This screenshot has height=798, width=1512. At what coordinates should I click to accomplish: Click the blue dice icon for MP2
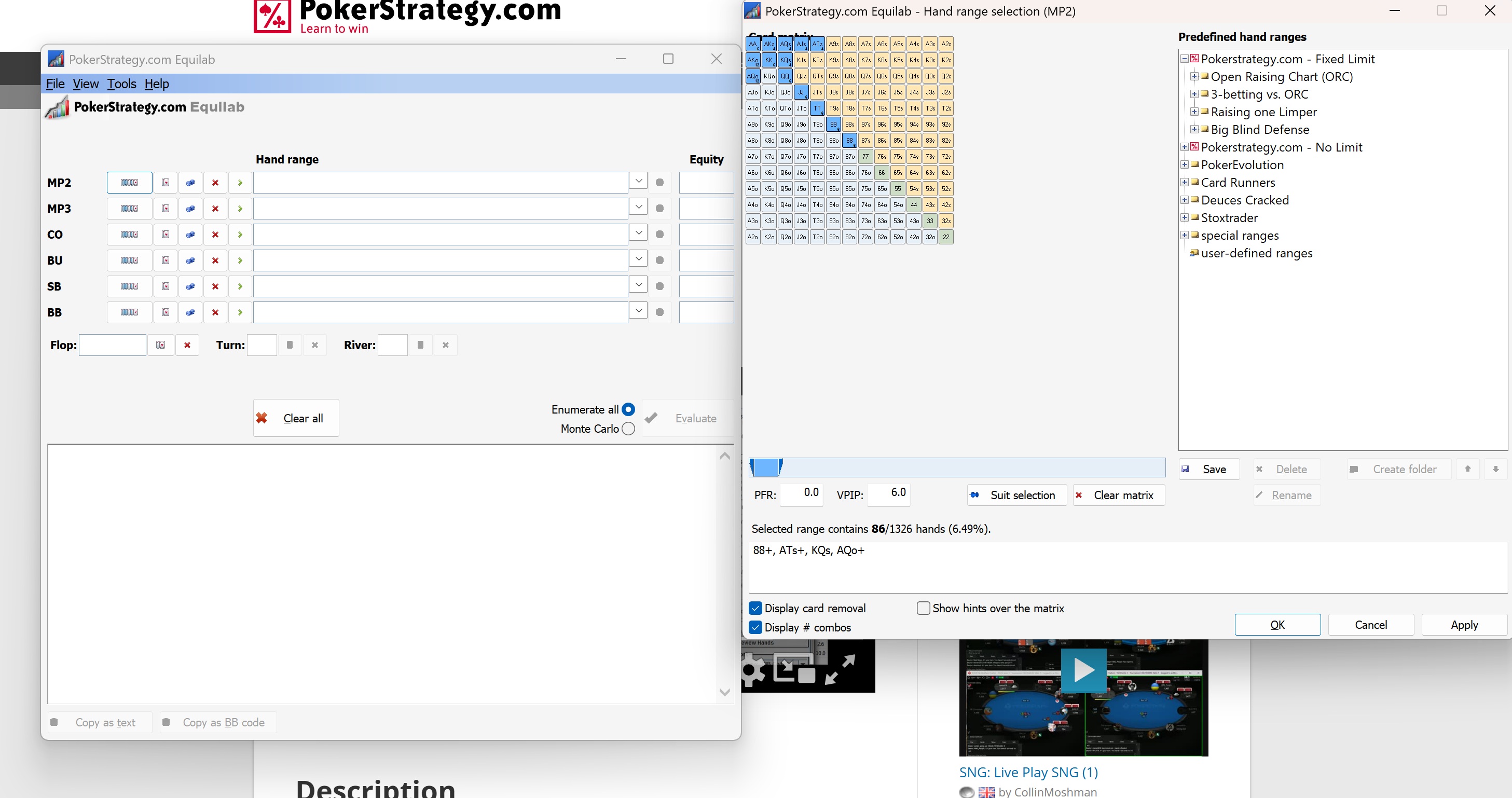(190, 183)
